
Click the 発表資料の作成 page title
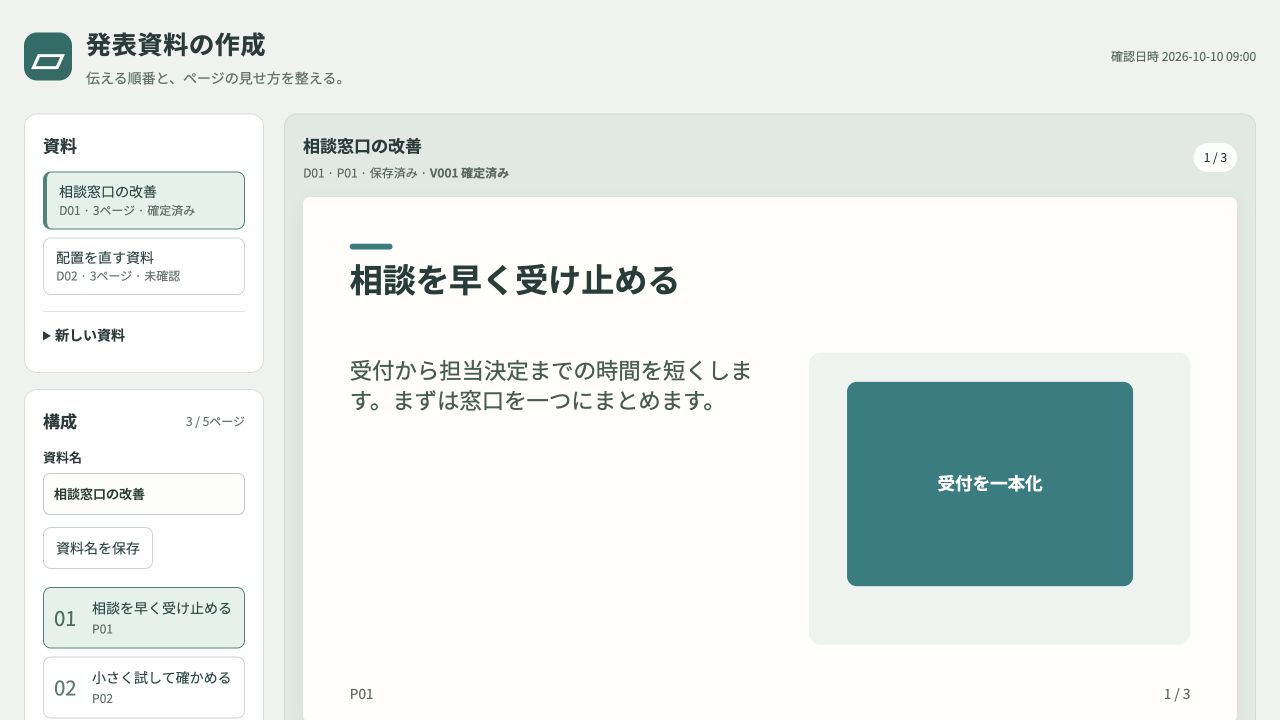[176, 45]
